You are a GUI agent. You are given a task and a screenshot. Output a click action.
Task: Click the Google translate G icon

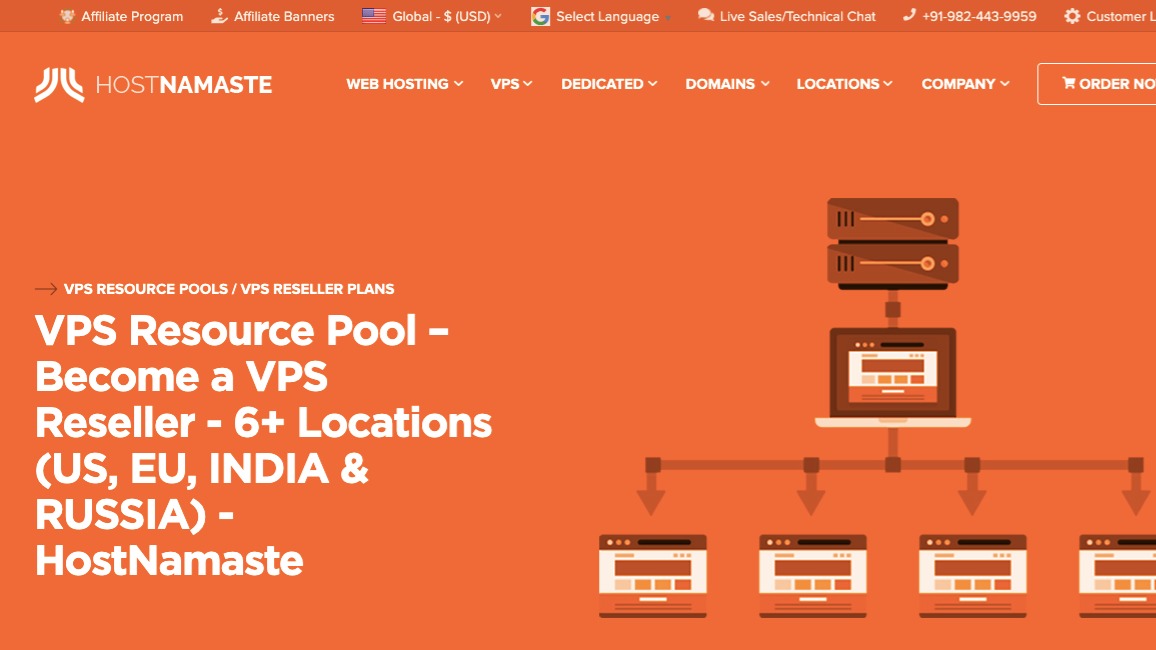coord(540,16)
